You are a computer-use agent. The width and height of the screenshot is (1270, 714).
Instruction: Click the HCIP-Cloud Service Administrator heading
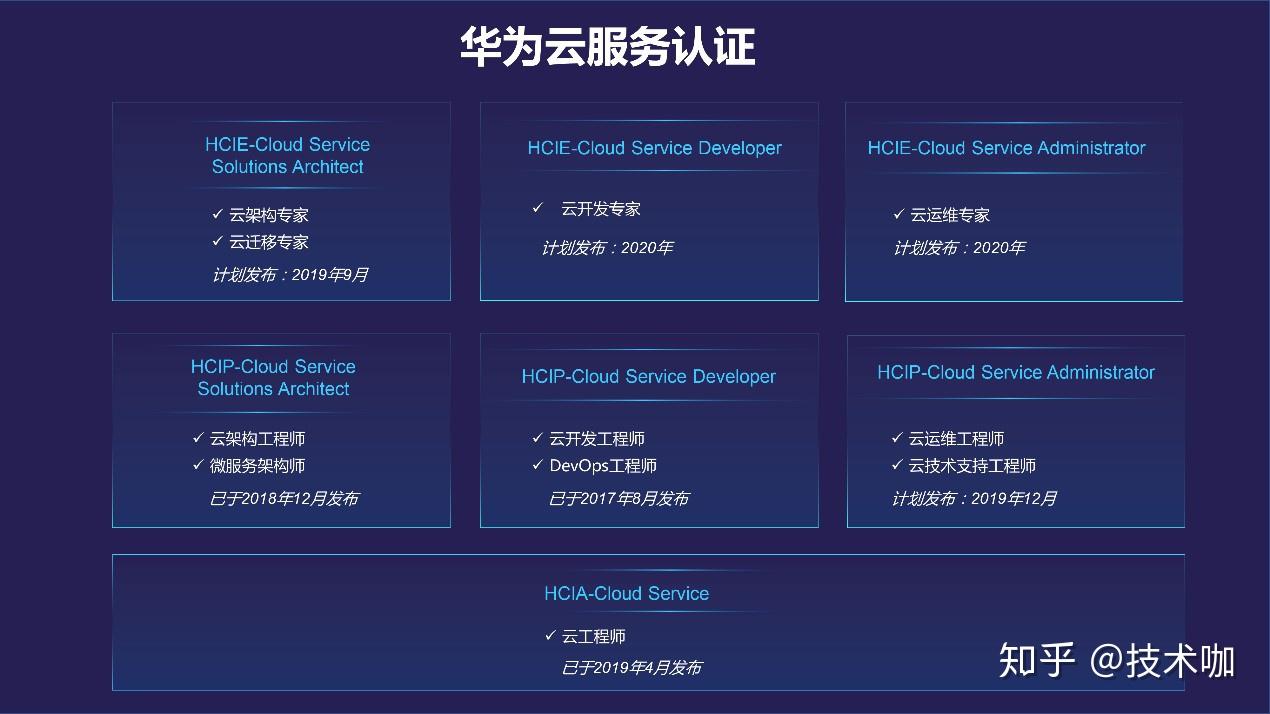1016,372
